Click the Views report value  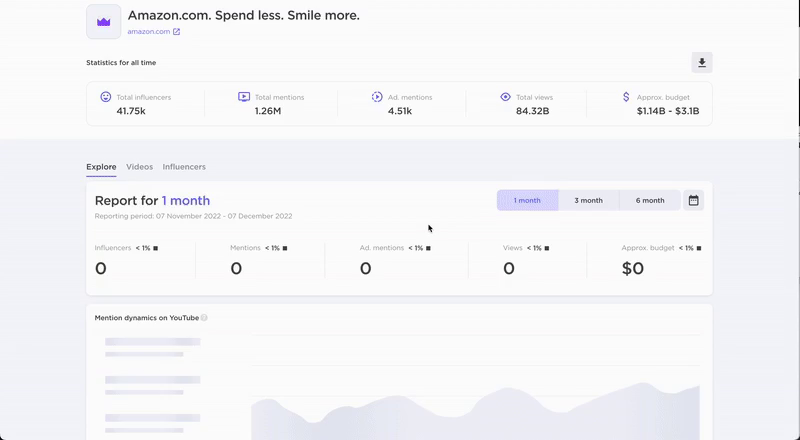(509, 268)
